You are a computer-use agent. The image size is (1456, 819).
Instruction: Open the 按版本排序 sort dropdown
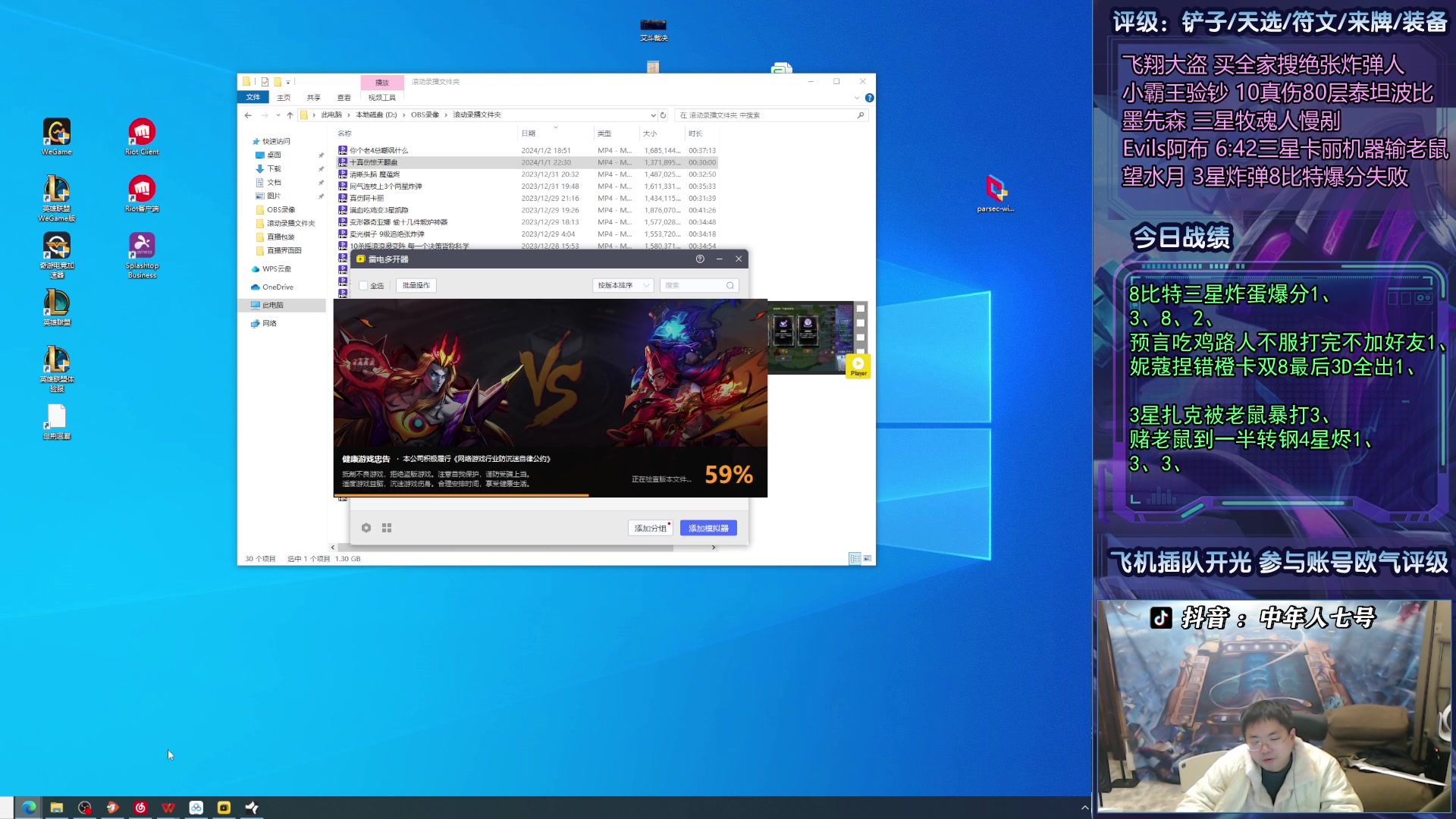pos(623,286)
